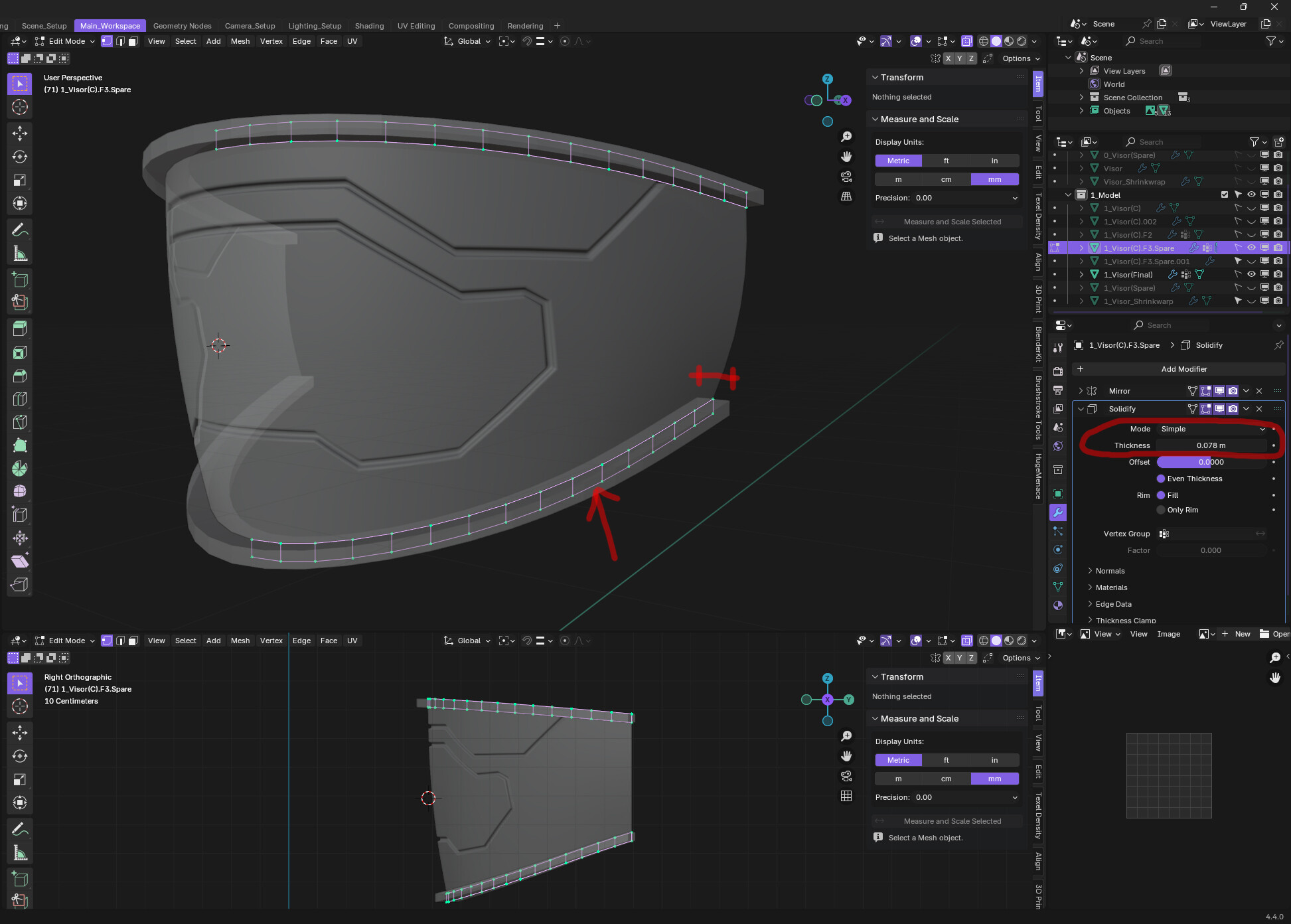Switch to the UV Editing workspace tab
1291x924 pixels.
pos(416,26)
